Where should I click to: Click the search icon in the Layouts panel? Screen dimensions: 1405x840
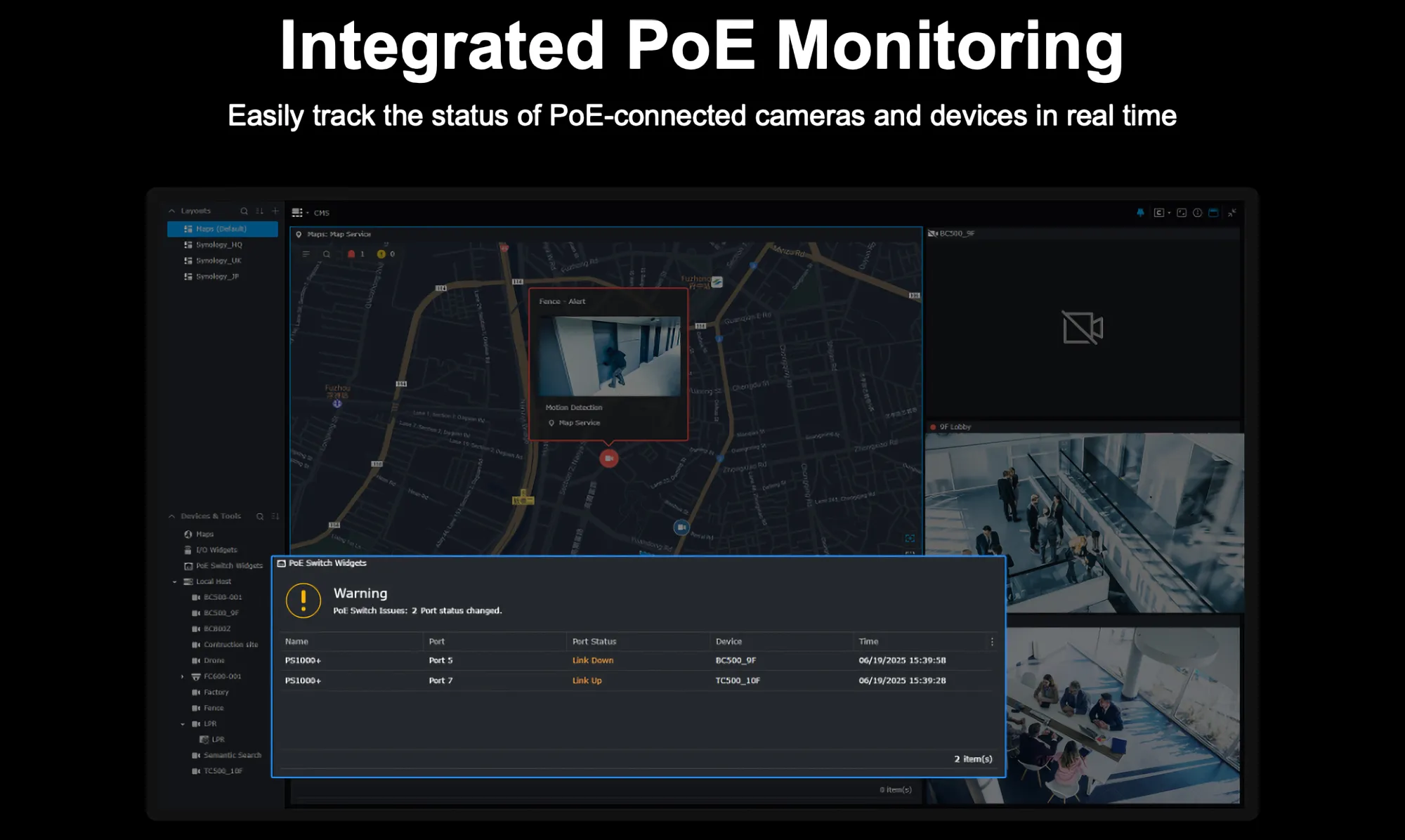(244, 211)
